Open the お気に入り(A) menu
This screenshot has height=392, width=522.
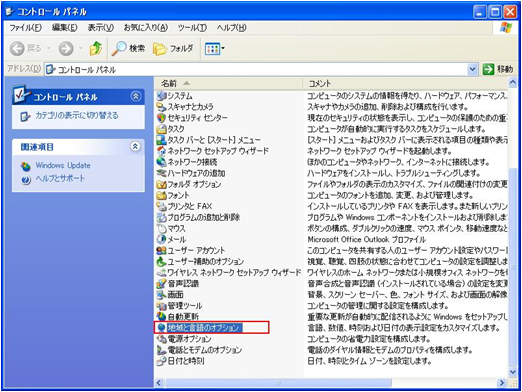tap(146, 28)
